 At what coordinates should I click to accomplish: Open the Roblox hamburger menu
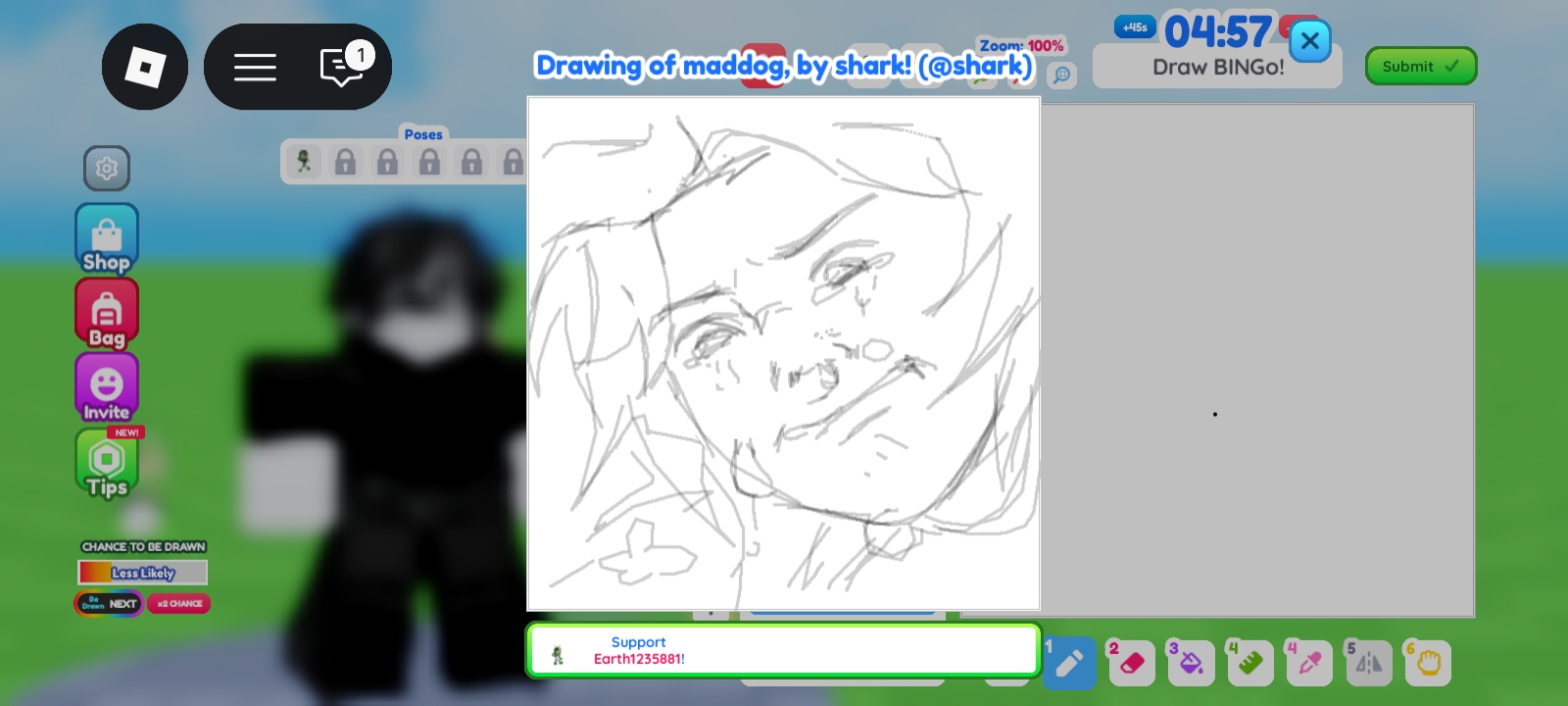[255, 67]
